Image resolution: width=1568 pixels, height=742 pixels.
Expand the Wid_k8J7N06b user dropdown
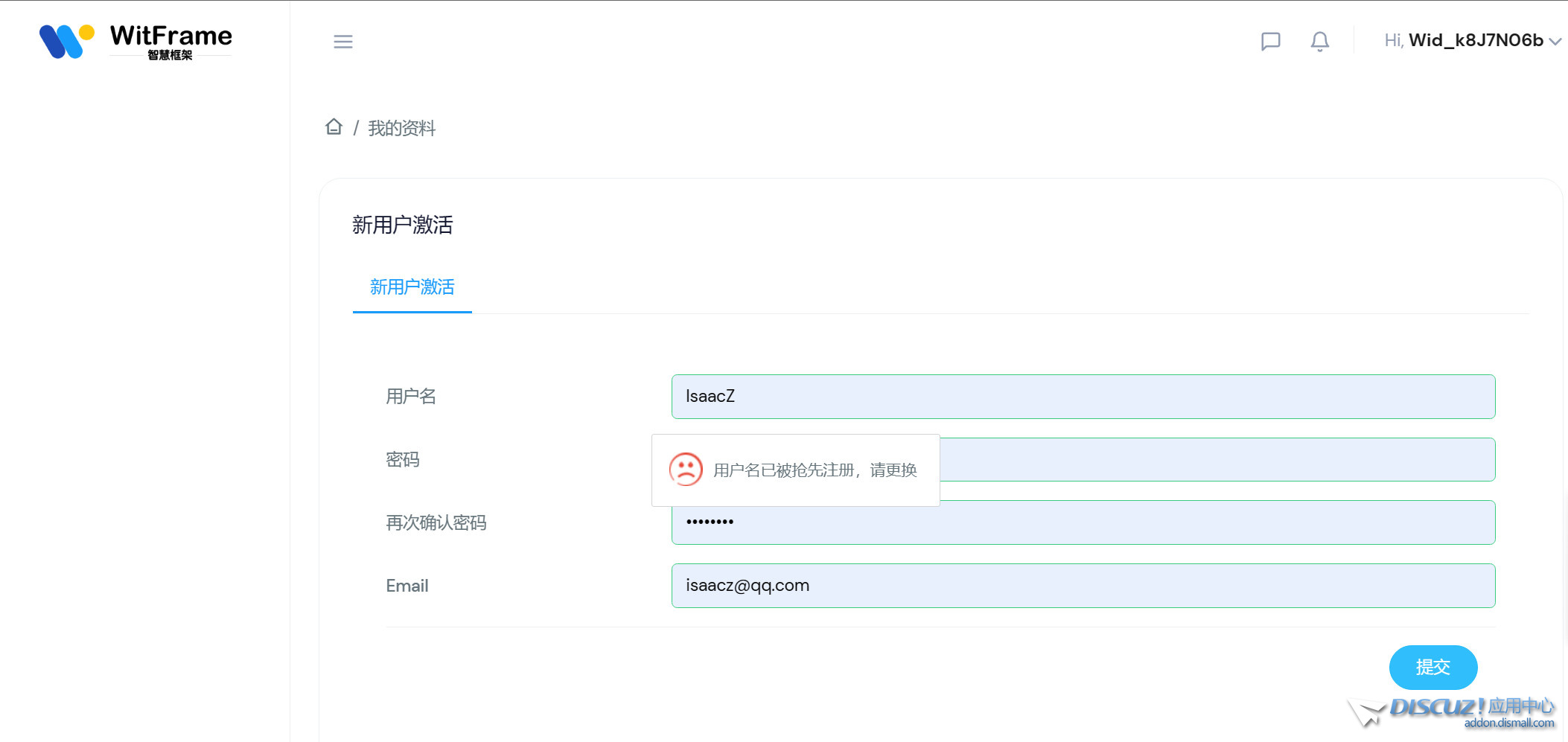tap(1472, 40)
